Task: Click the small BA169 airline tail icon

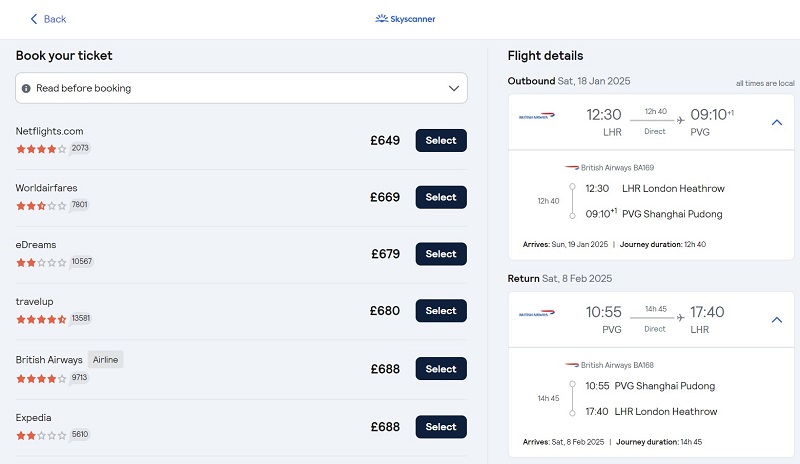Action: 571,167
